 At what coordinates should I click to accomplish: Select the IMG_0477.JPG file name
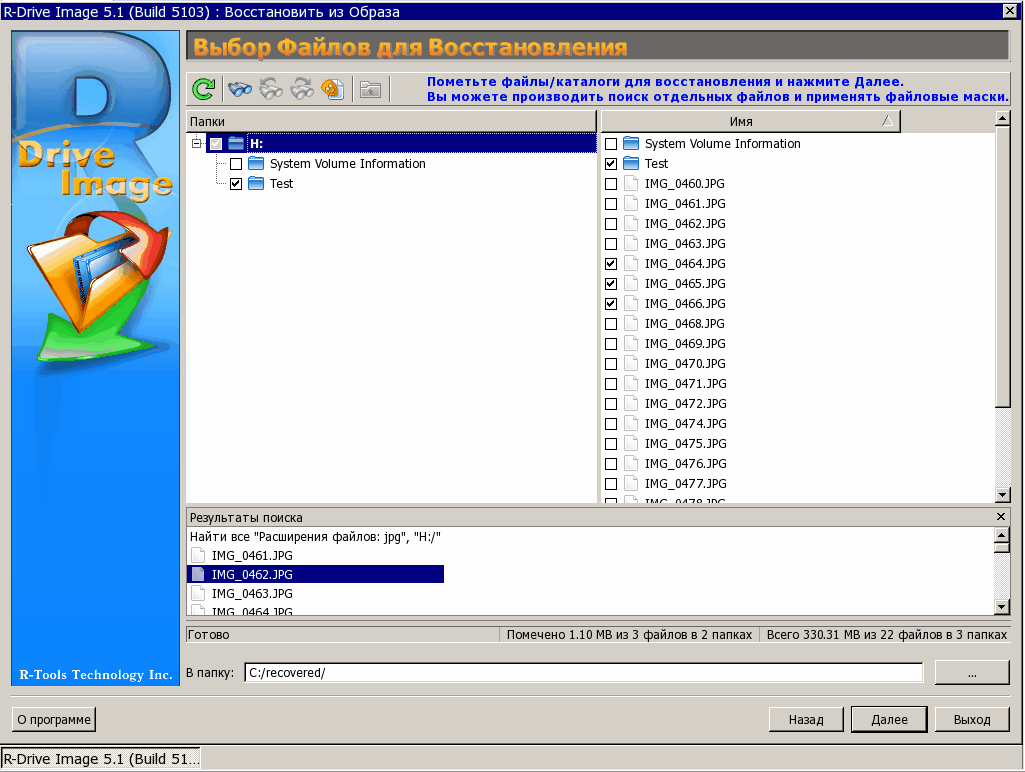(686, 484)
